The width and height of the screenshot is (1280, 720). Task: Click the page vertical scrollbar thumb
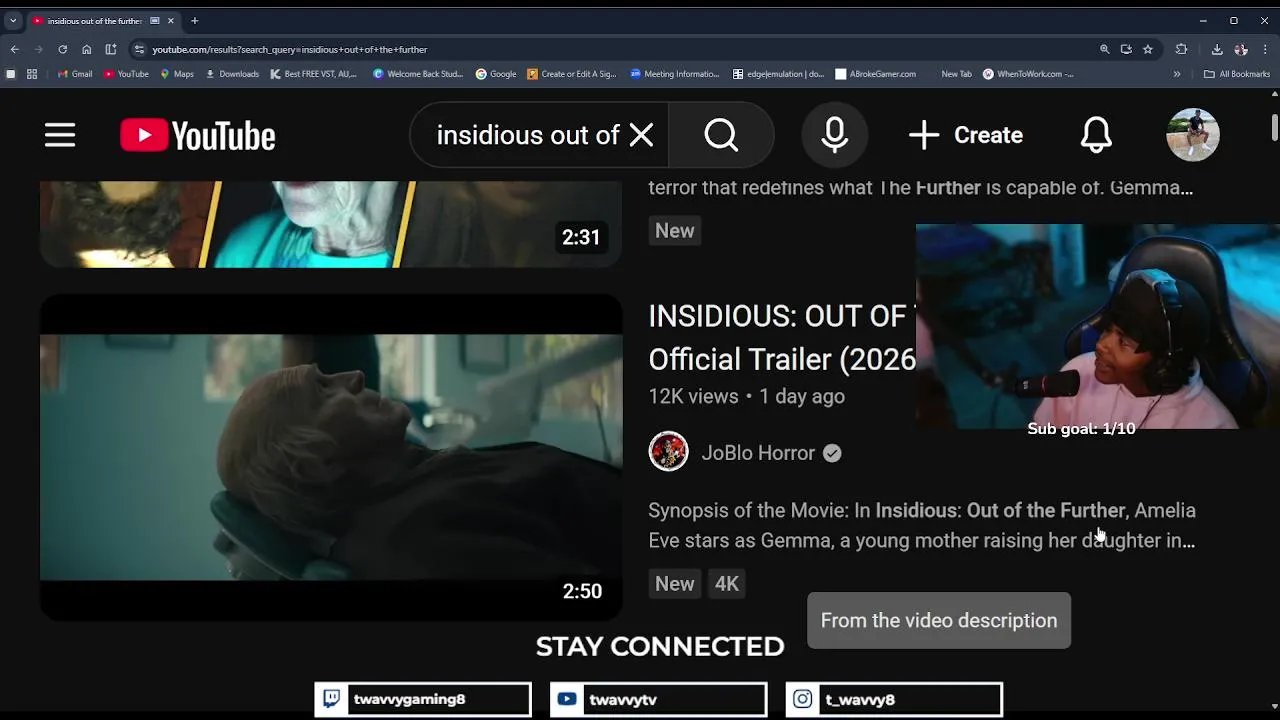[1274, 128]
